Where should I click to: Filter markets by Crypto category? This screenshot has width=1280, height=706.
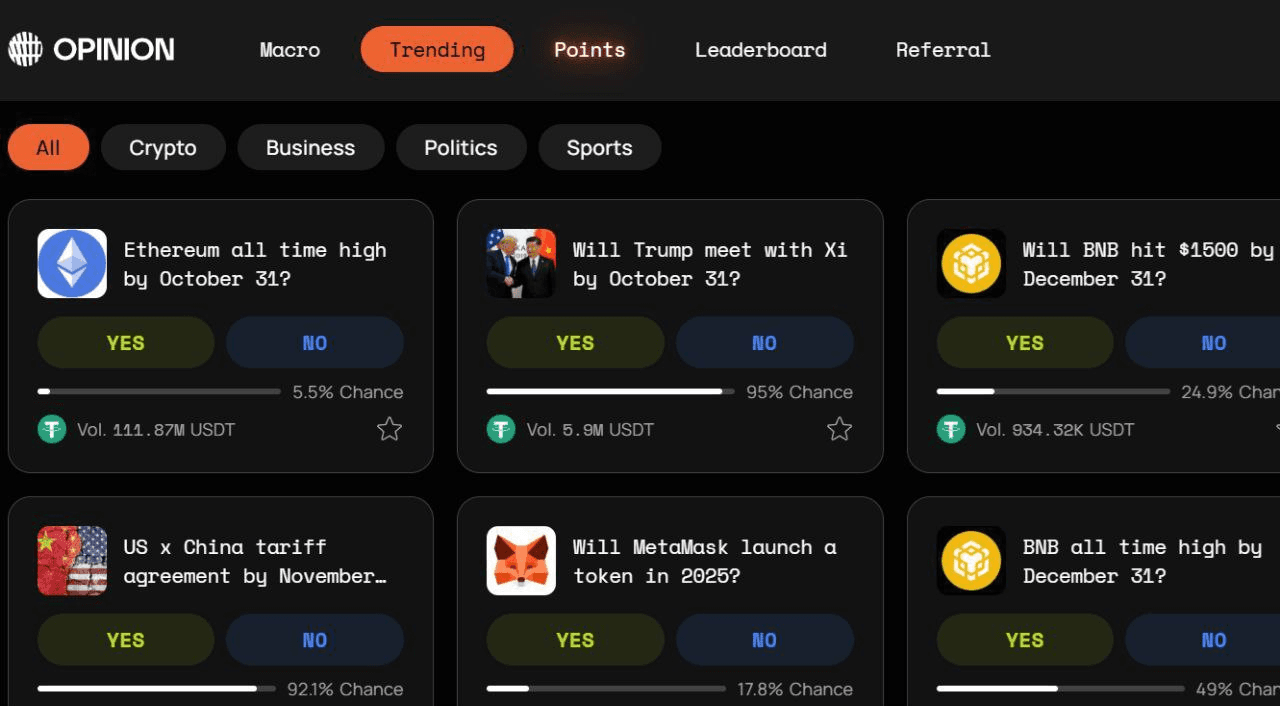(163, 148)
